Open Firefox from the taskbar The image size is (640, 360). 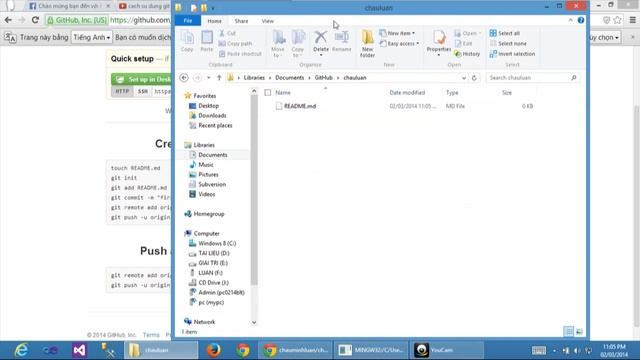(213, 350)
